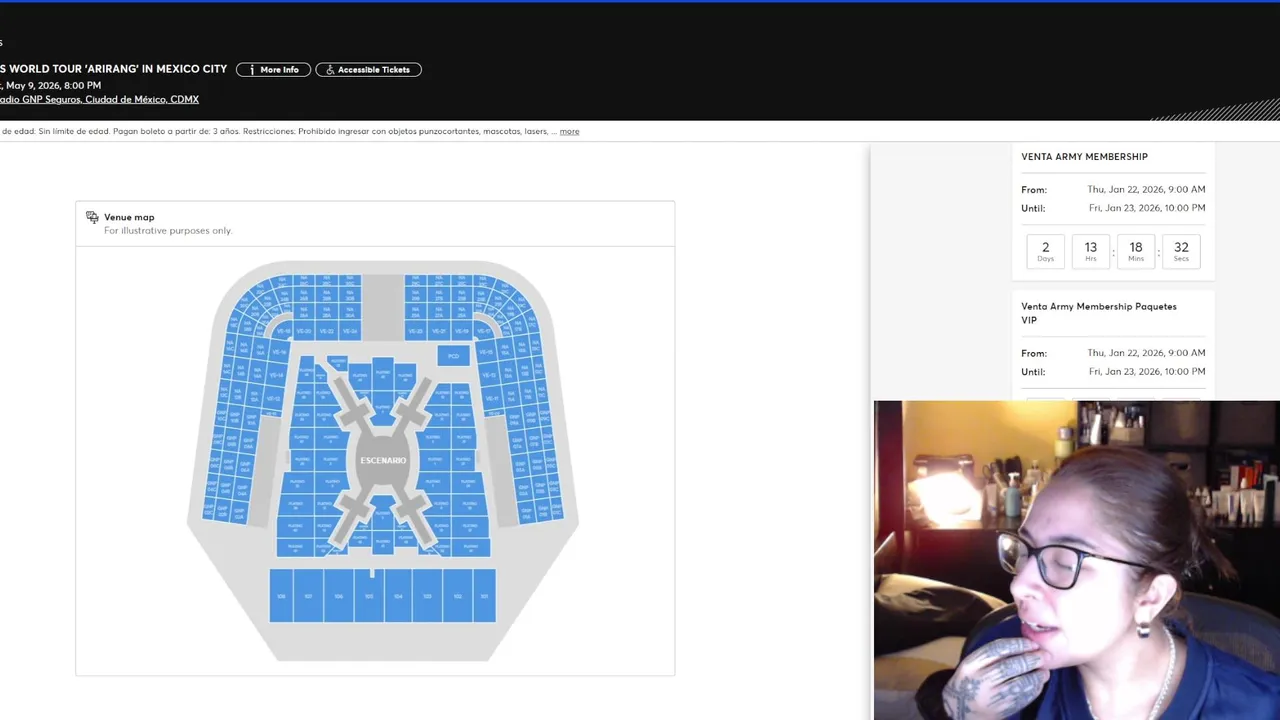Viewport: 1280px width, 720px height.
Task: Select section VE-21 on the venue map
Action: tap(439, 331)
